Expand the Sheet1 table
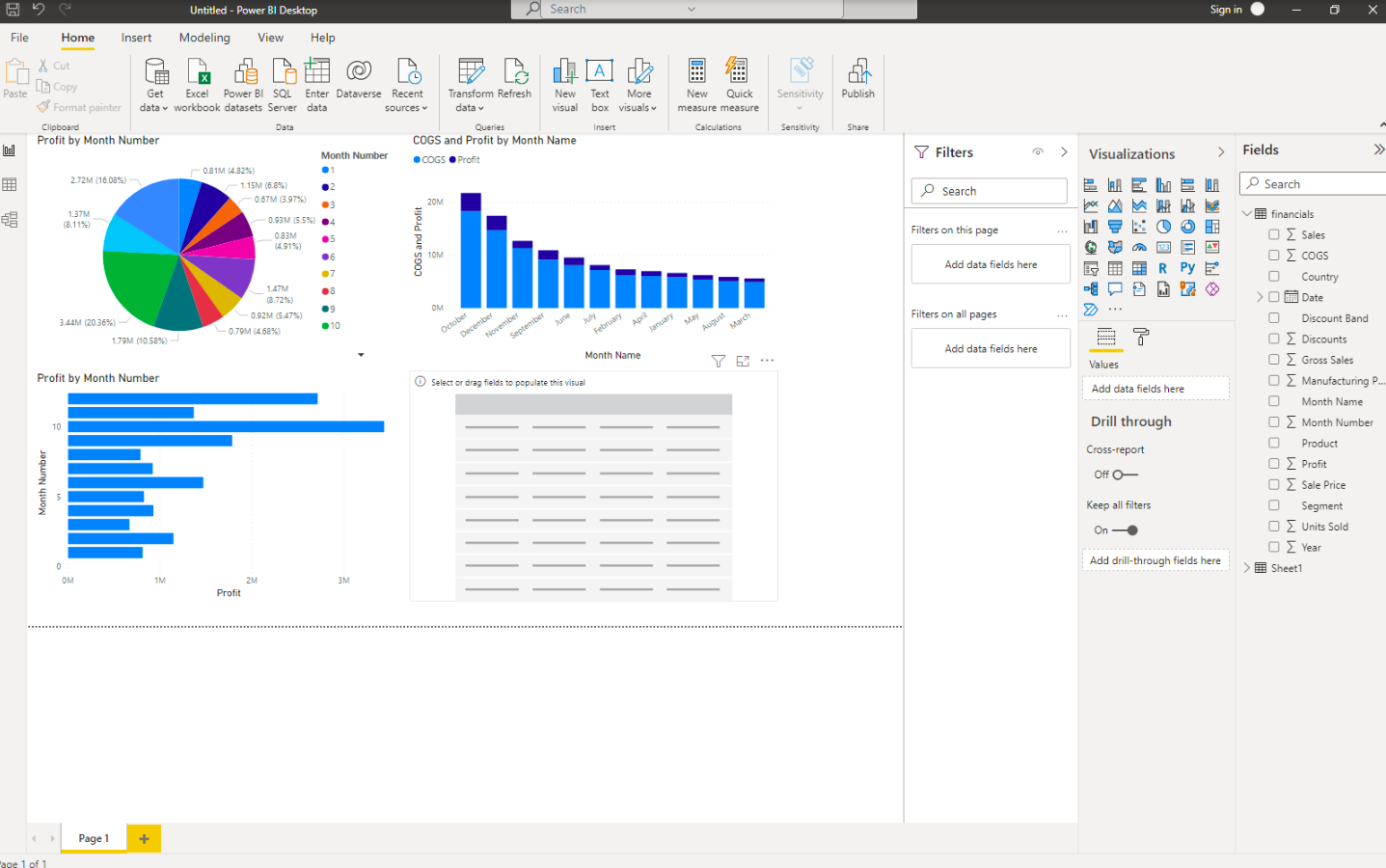Viewport: 1386px width, 868px height. coord(1247,568)
